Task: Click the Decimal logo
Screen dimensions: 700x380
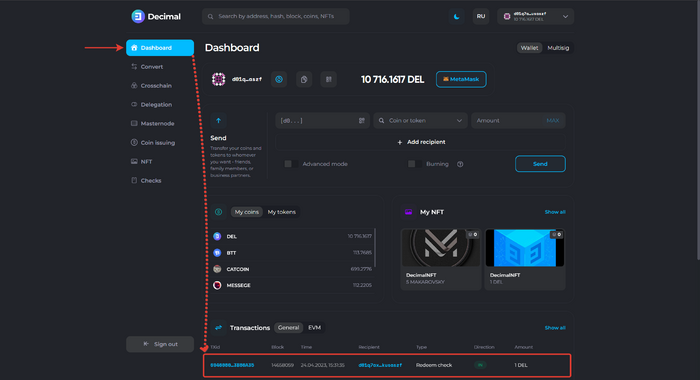Action: (x=156, y=17)
